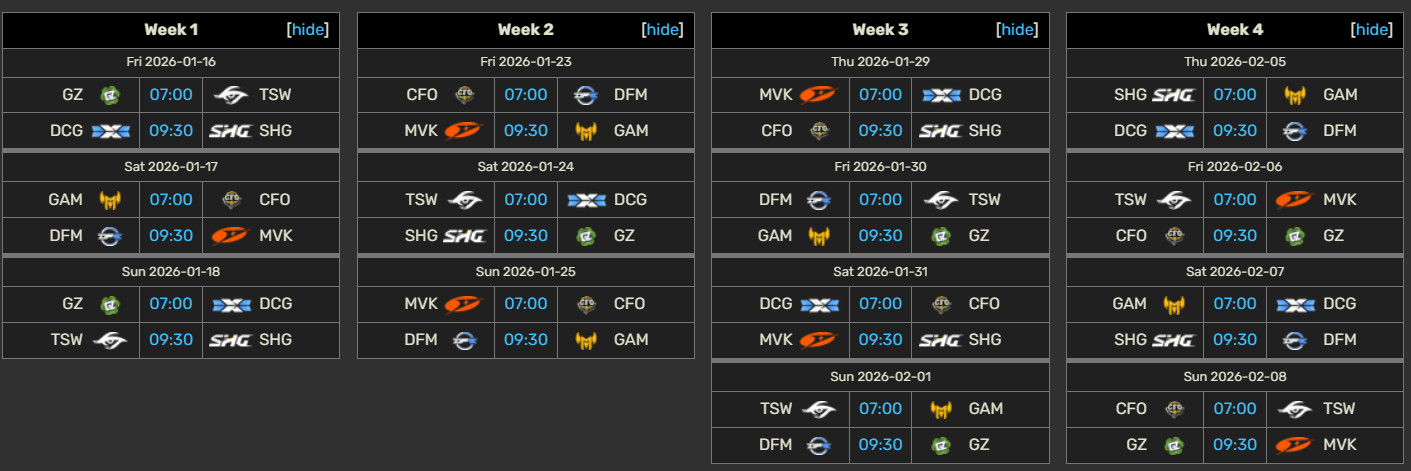
Task: Click MVK logo in Jan 29 match versus DCG
Action: click(819, 95)
